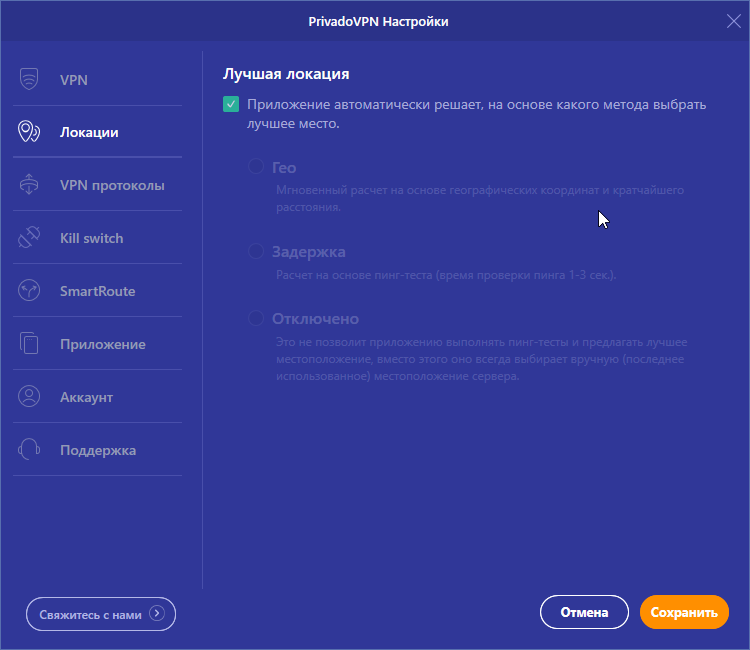Choose the Отключено radio option
The height and width of the screenshot is (650, 750).
pos(256,318)
